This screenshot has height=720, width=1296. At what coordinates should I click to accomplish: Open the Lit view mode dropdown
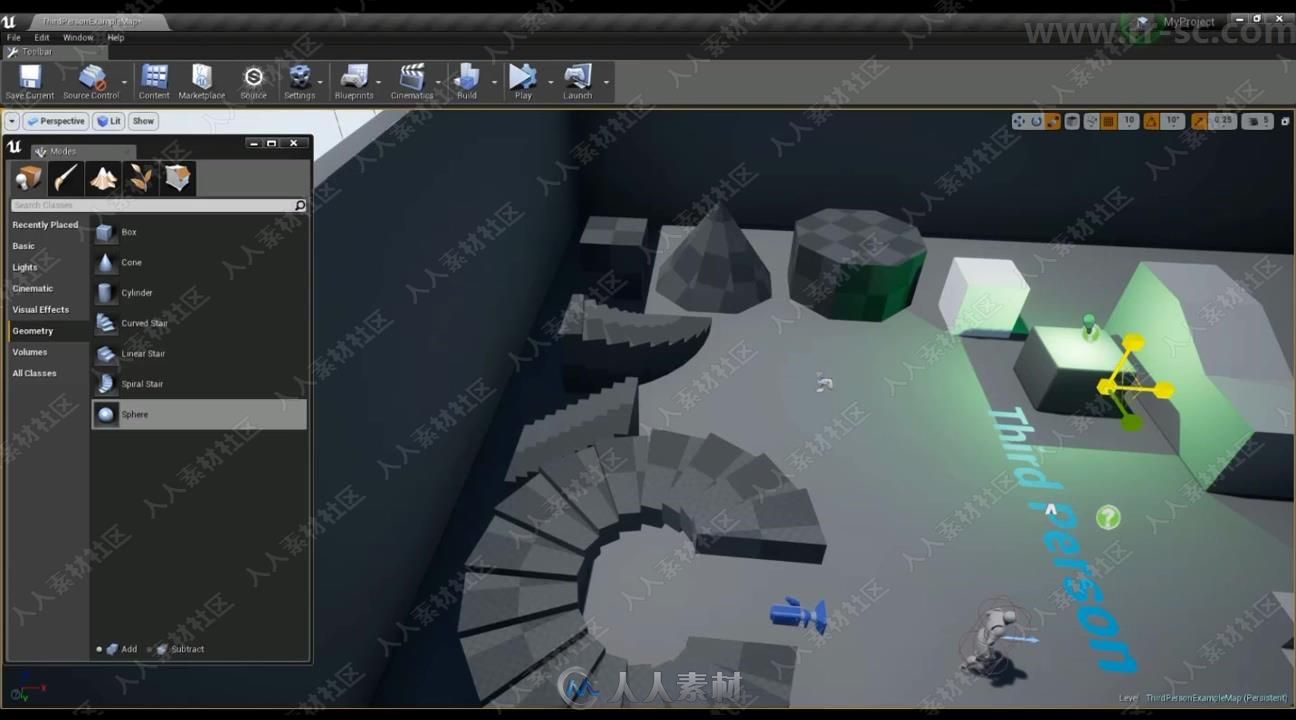pos(108,121)
